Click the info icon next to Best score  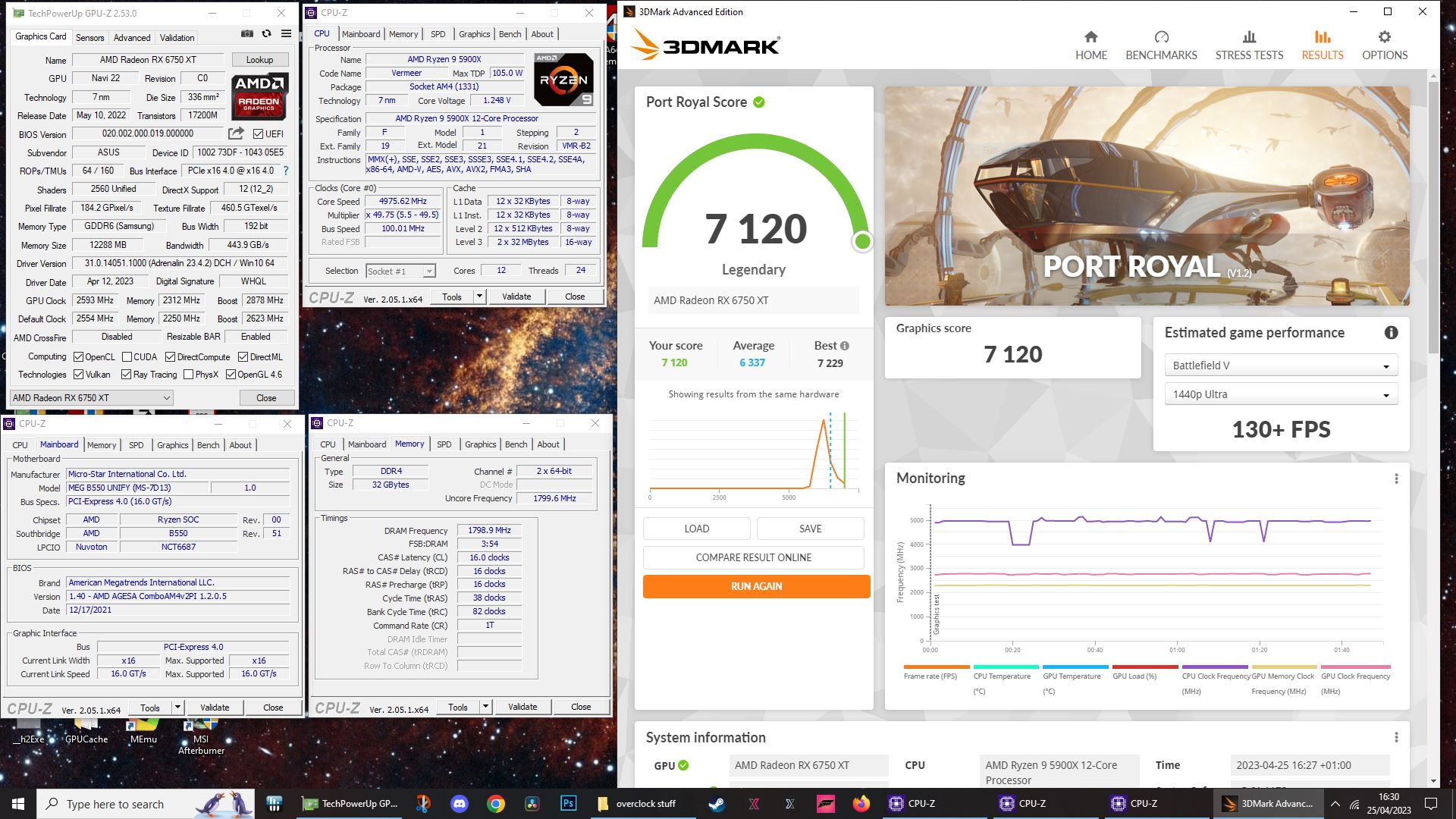(x=845, y=346)
